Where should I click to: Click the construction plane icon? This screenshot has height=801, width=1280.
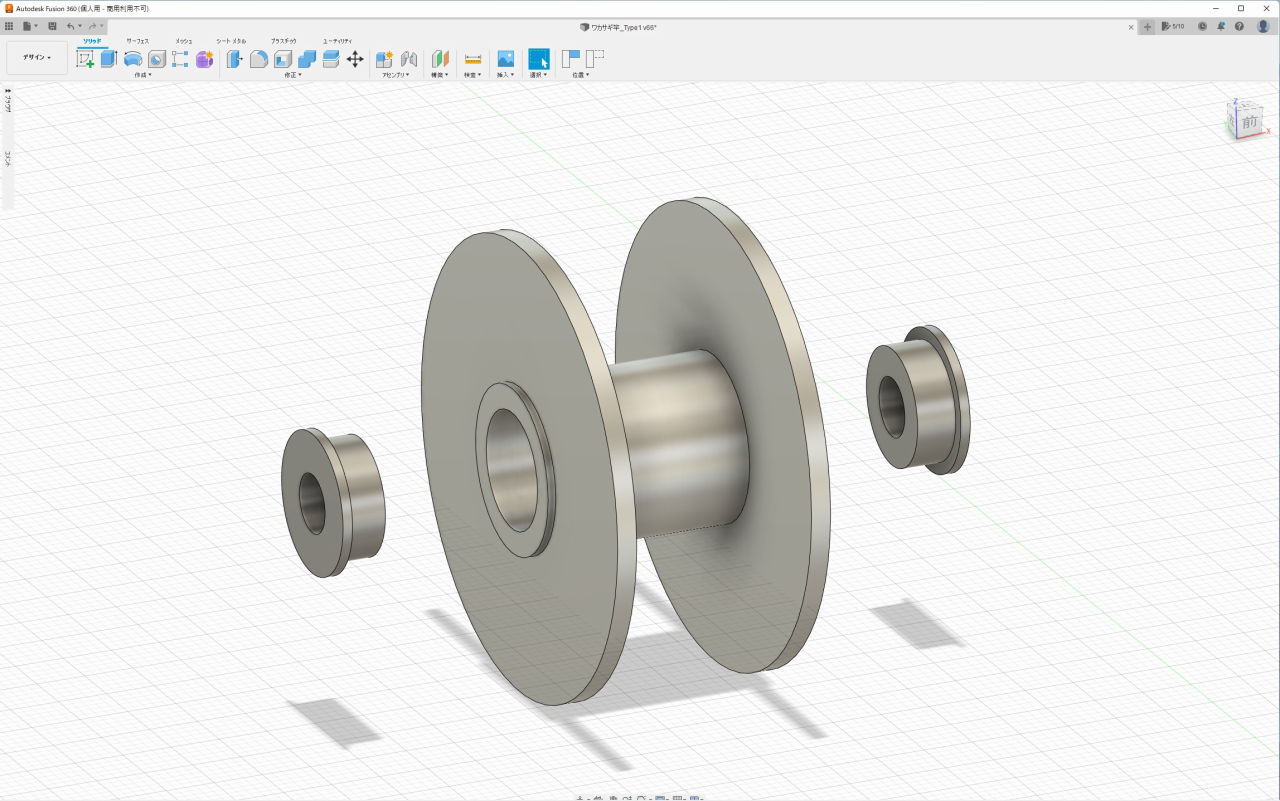(440, 59)
